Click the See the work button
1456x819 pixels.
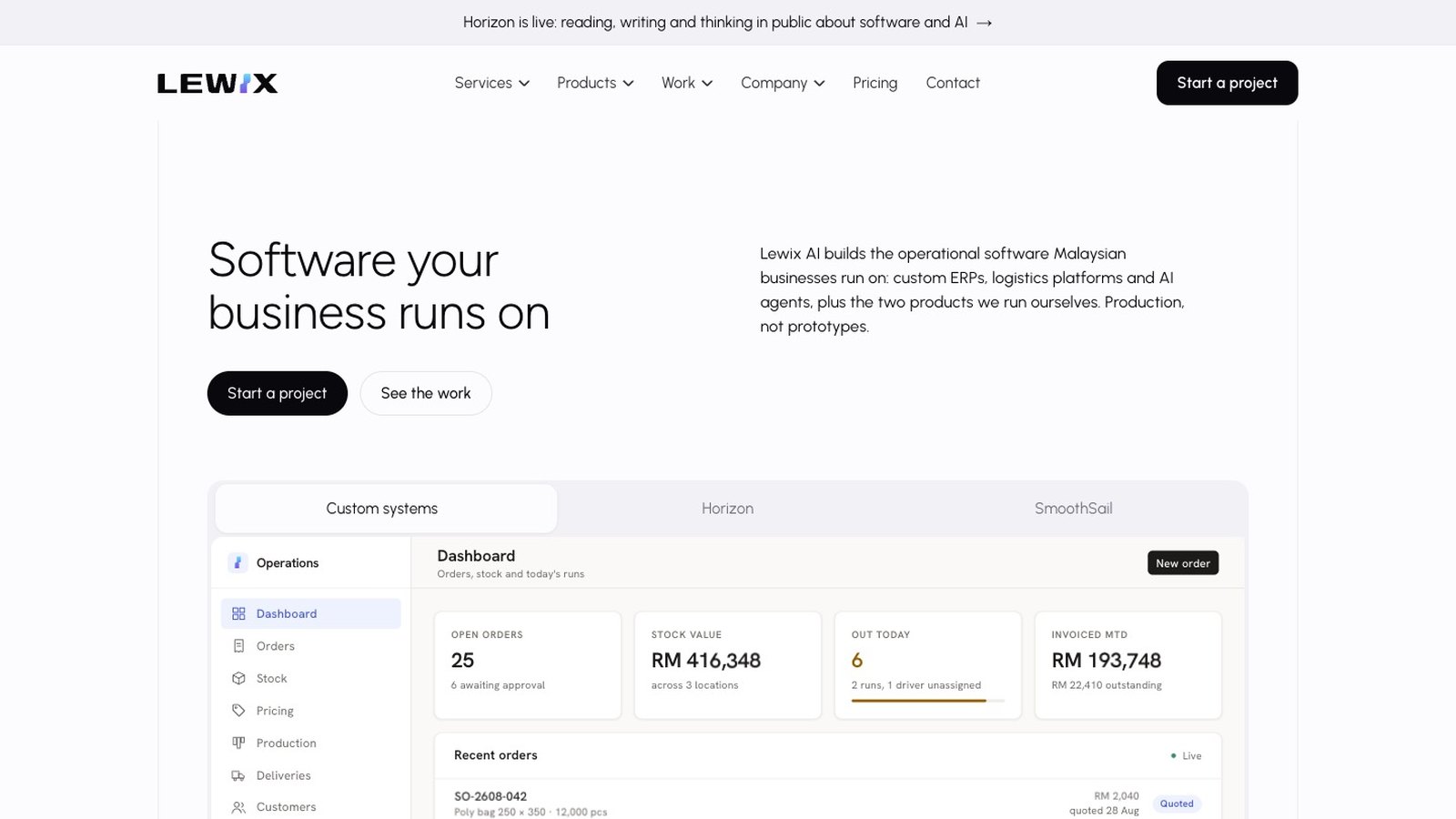426,393
